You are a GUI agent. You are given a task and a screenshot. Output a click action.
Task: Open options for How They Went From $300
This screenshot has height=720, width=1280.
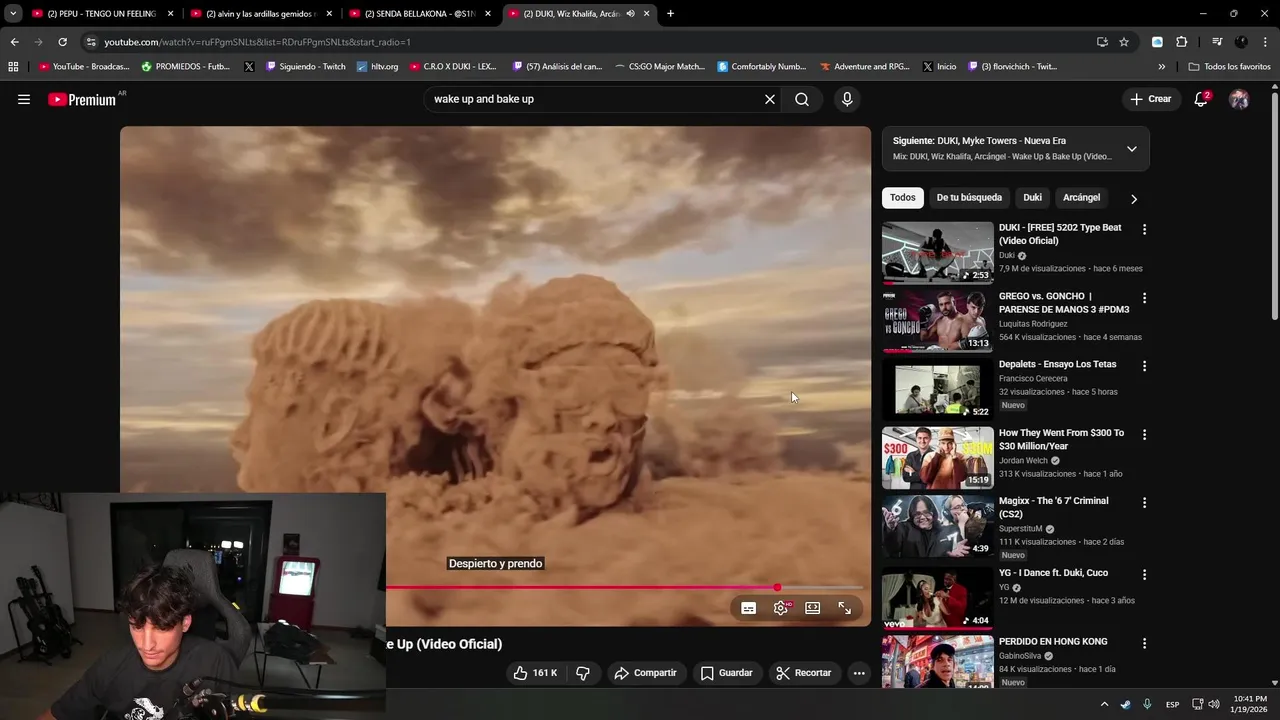pyautogui.click(x=1144, y=435)
